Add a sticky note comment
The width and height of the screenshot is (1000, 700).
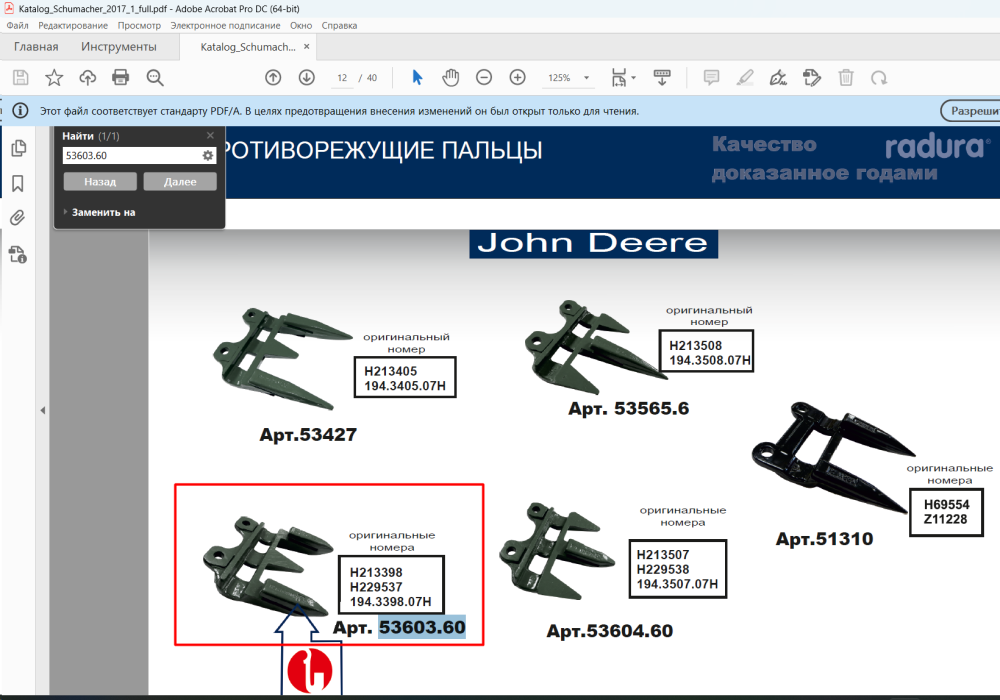[711, 78]
